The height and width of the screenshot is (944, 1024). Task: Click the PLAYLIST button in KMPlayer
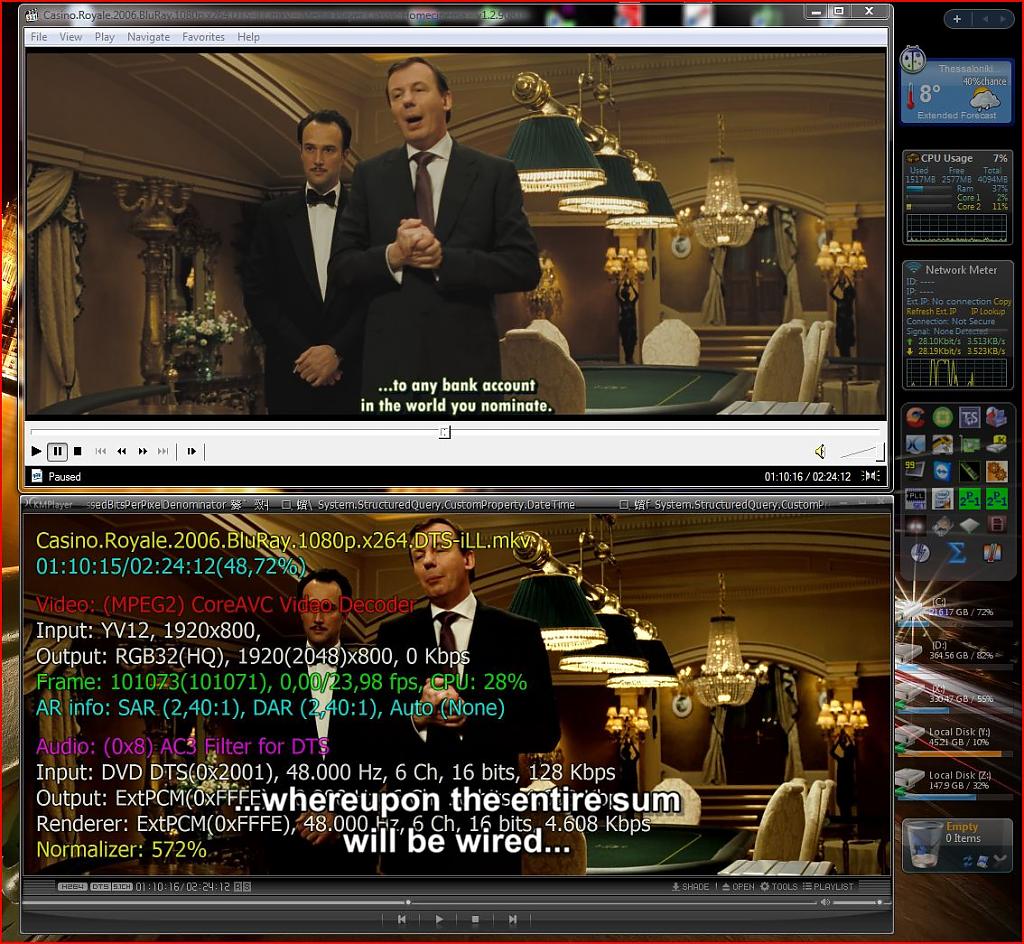828,887
